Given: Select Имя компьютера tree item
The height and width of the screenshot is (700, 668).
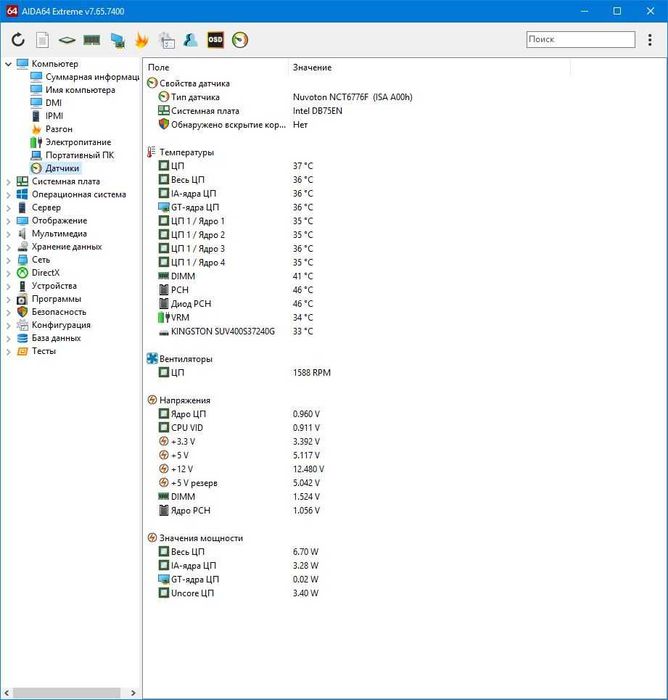Looking at the screenshot, I should (x=80, y=90).
